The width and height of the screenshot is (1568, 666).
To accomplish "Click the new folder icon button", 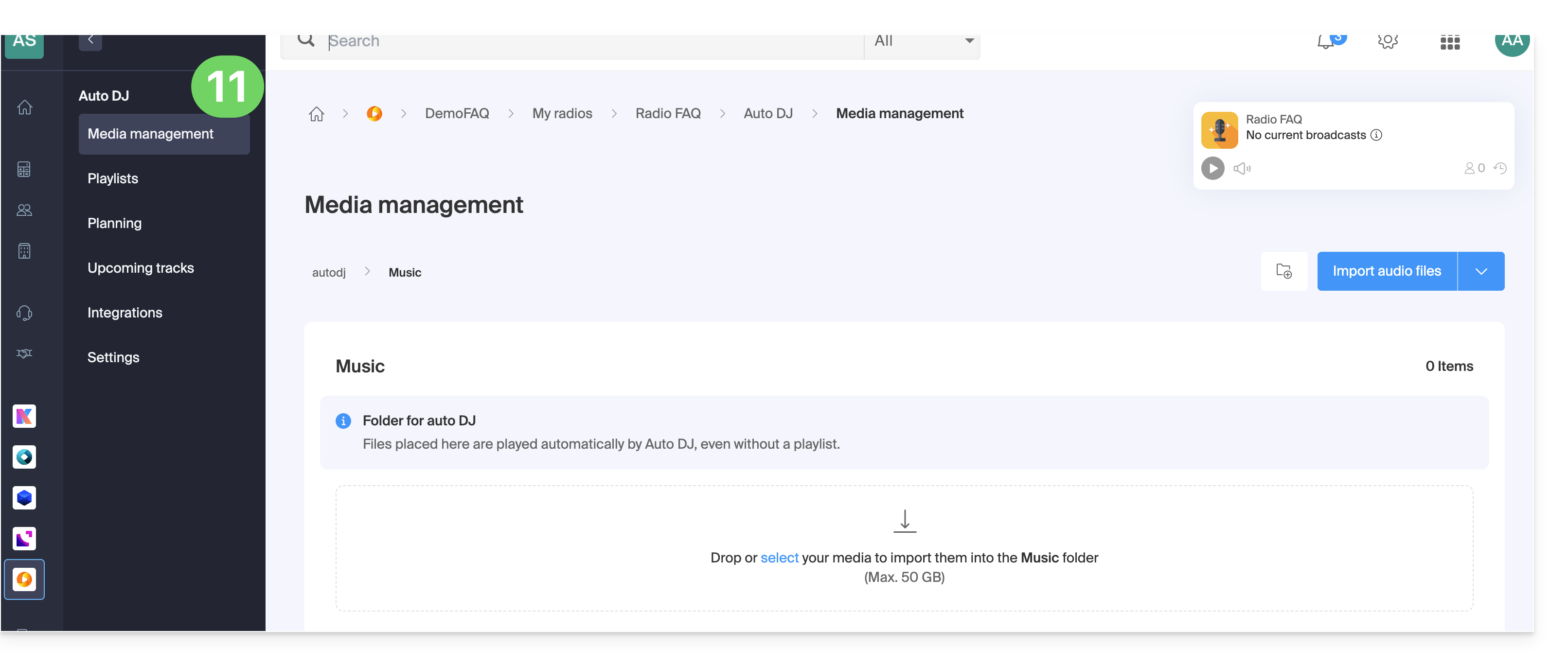I will (1284, 271).
